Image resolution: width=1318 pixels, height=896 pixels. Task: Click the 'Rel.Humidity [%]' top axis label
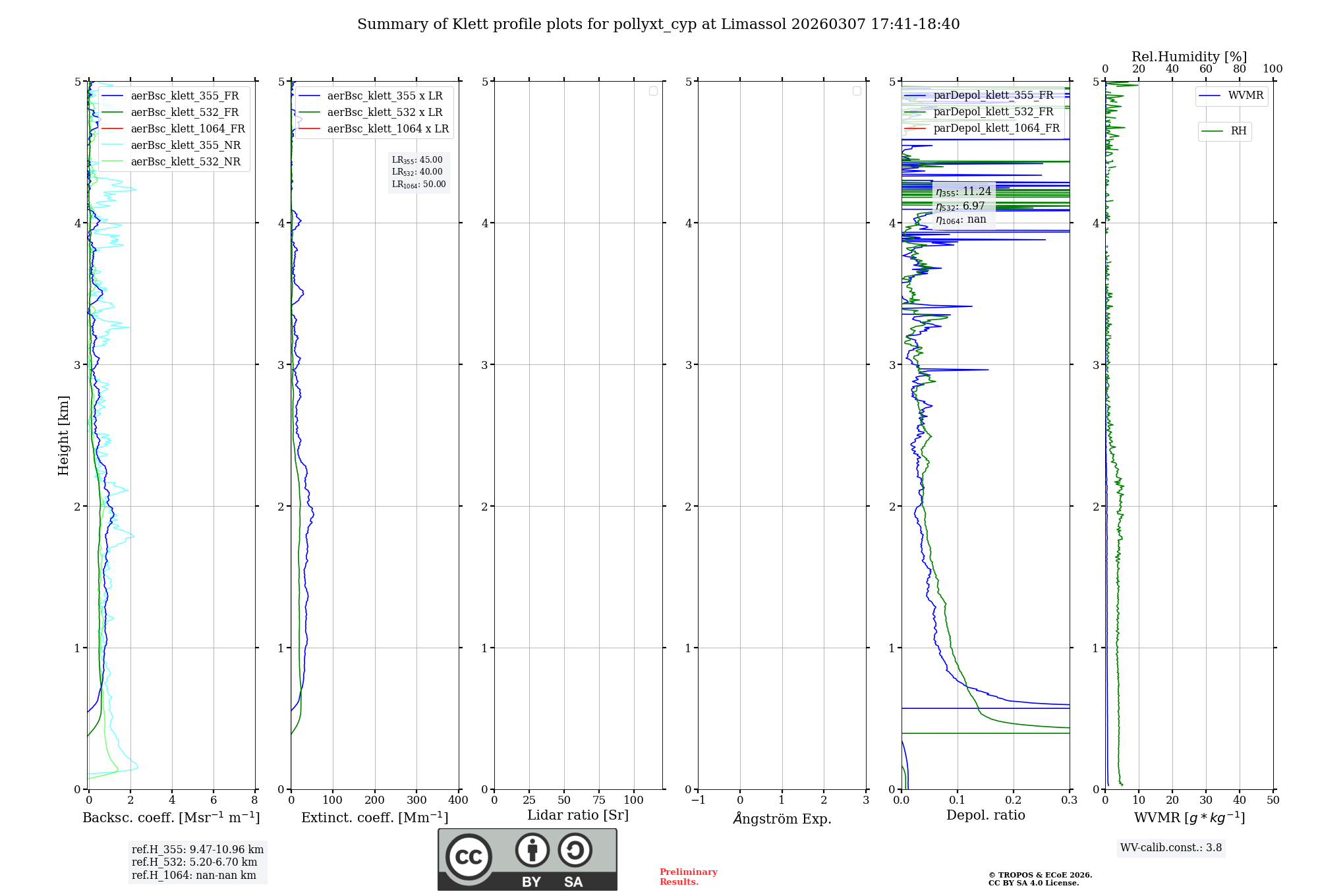pyautogui.click(x=1189, y=57)
